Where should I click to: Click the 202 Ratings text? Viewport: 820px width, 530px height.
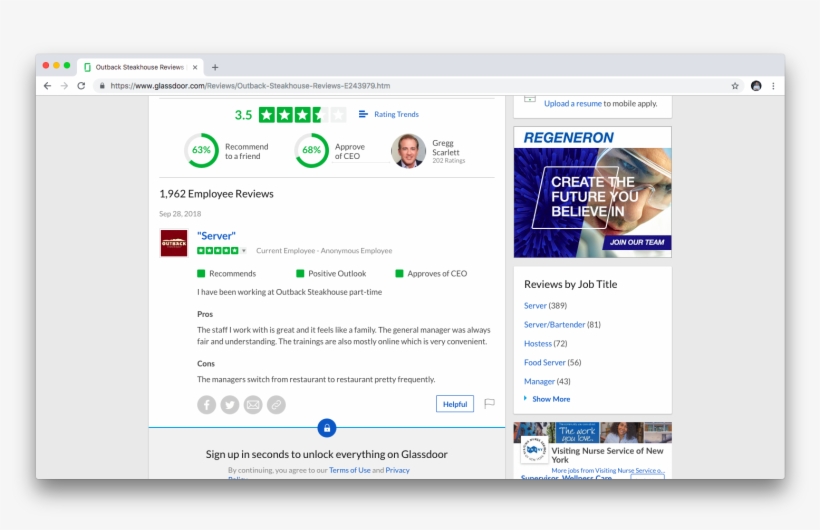(x=448, y=161)
